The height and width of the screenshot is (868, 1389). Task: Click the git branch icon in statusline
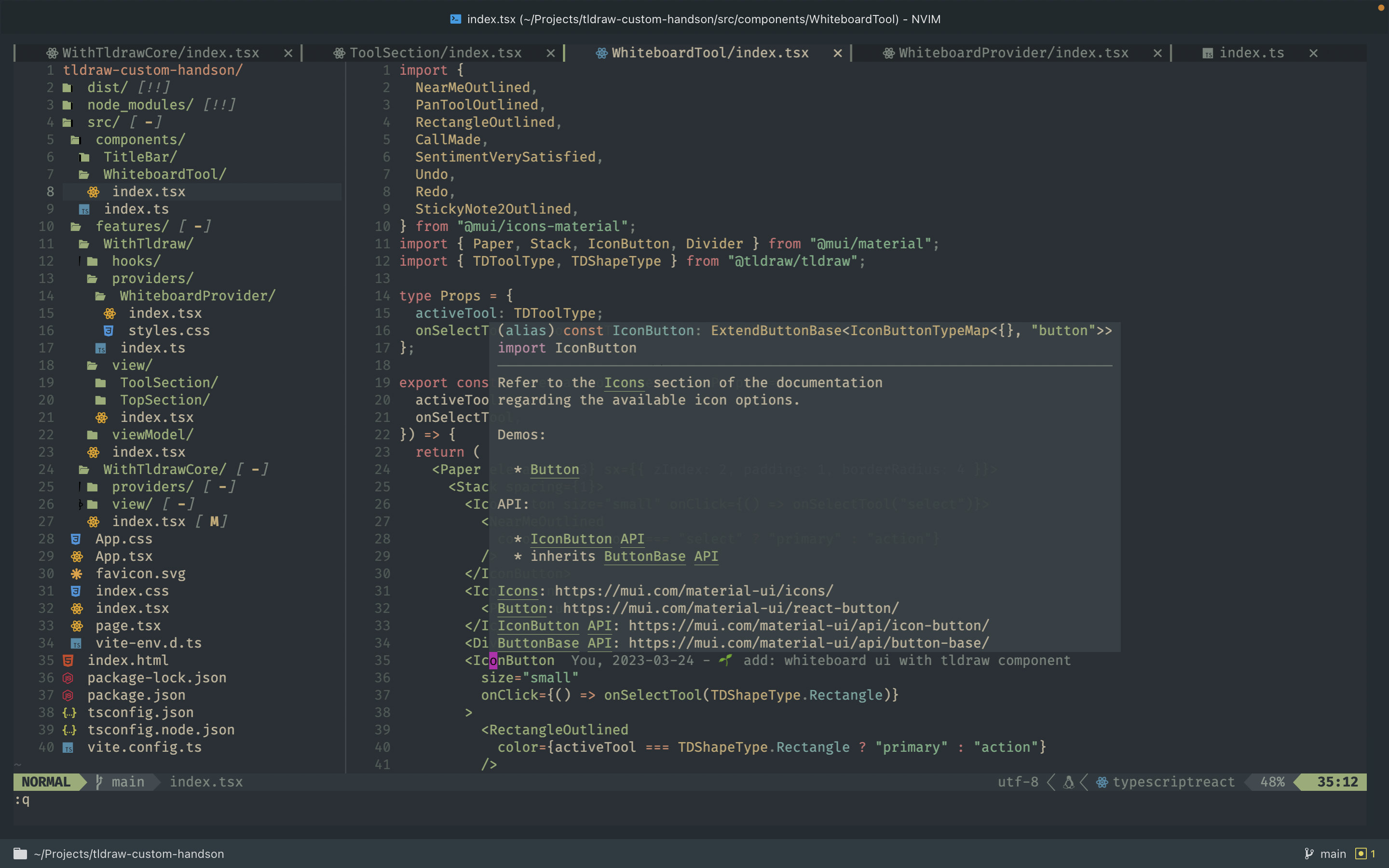(99, 782)
